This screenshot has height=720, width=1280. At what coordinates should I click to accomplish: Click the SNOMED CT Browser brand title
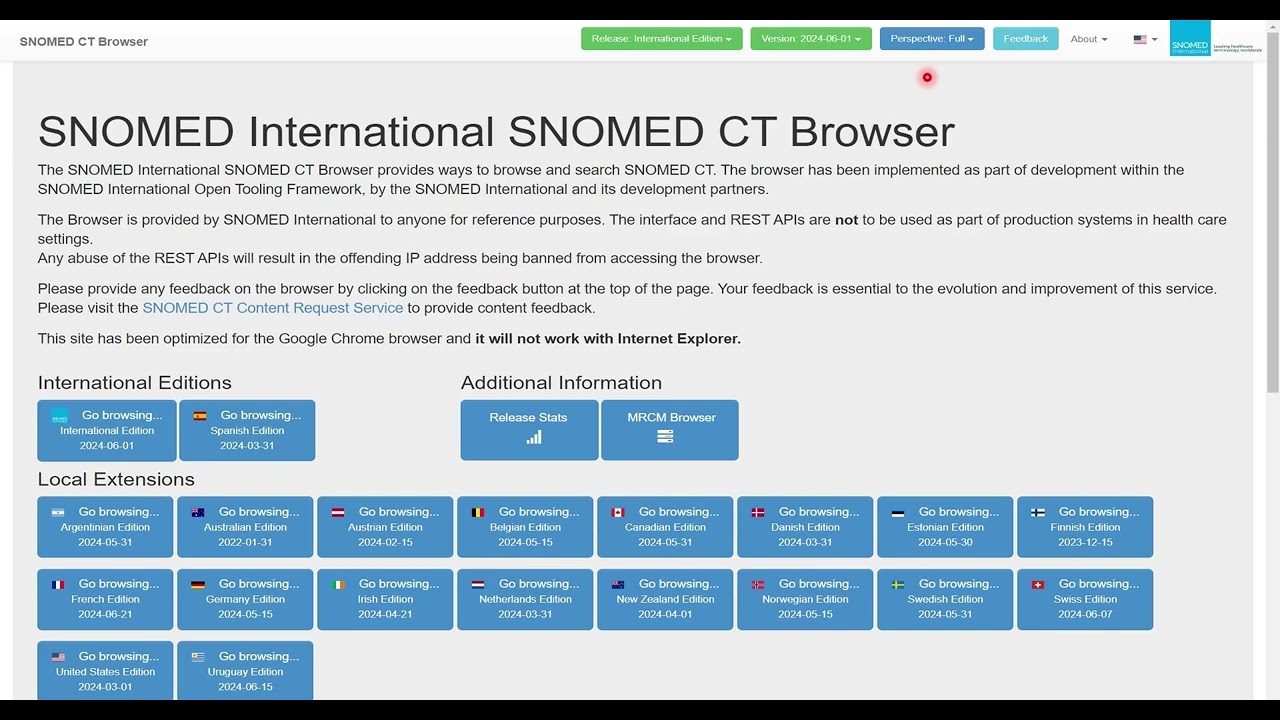point(84,42)
